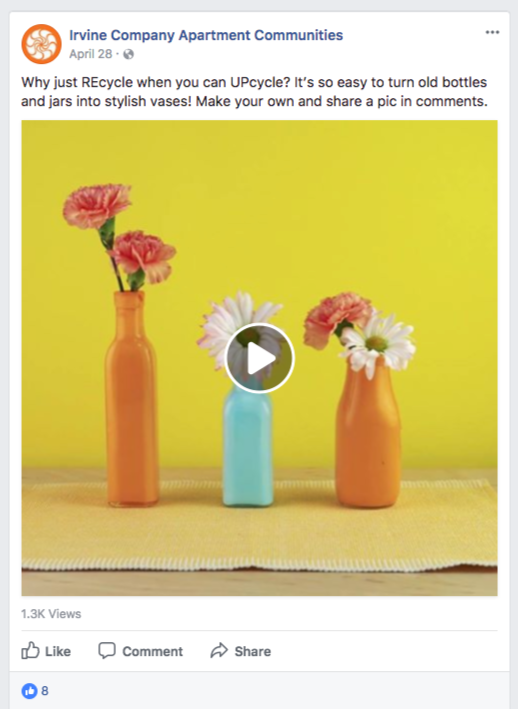Click the blue like reaction badge
This screenshot has height=709, width=518.
(x=29, y=690)
